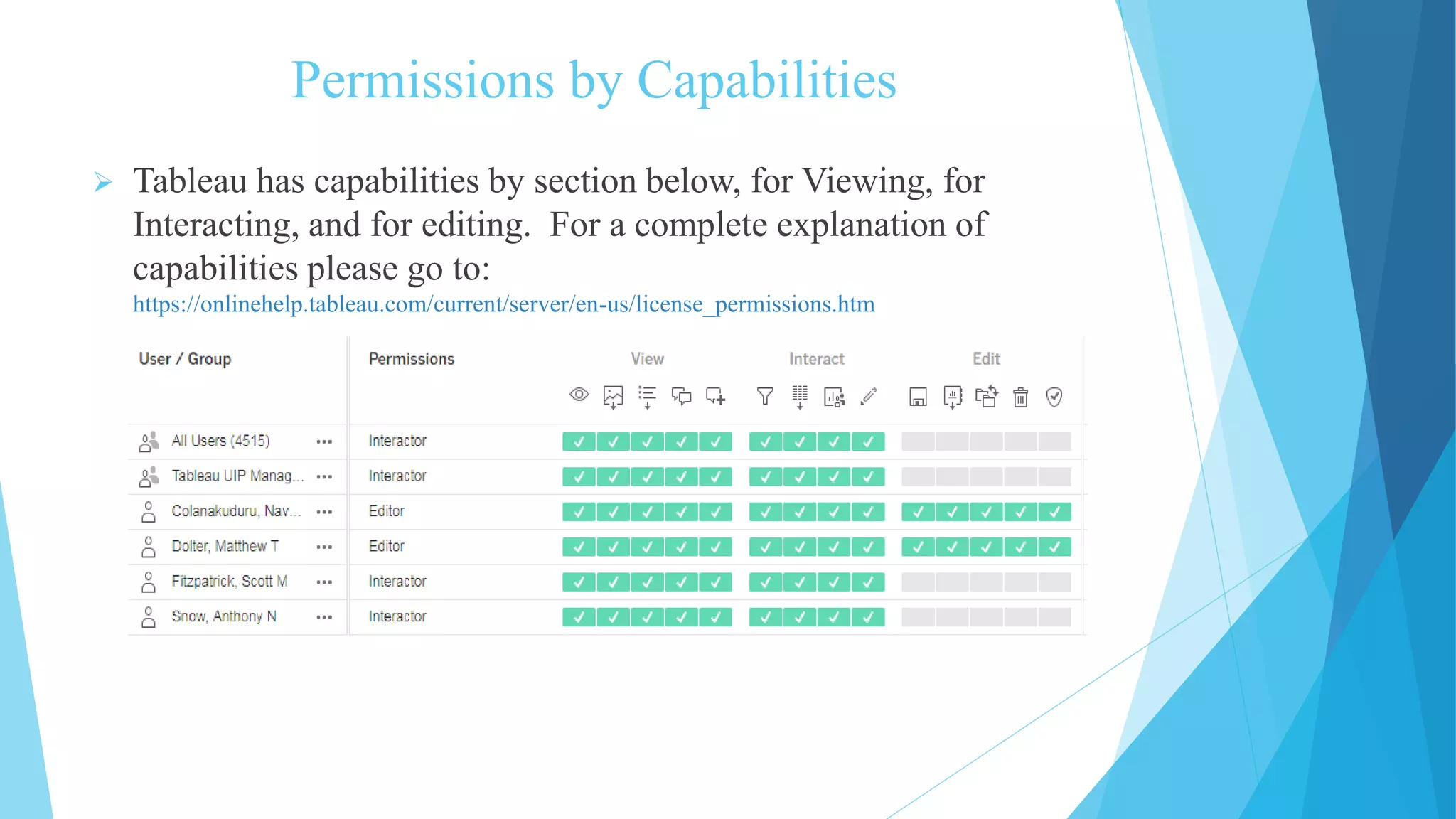Click the Interactor role for Tableau UIP Manag...
The height and width of the screenshot is (819, 1456).
[397, 476]
